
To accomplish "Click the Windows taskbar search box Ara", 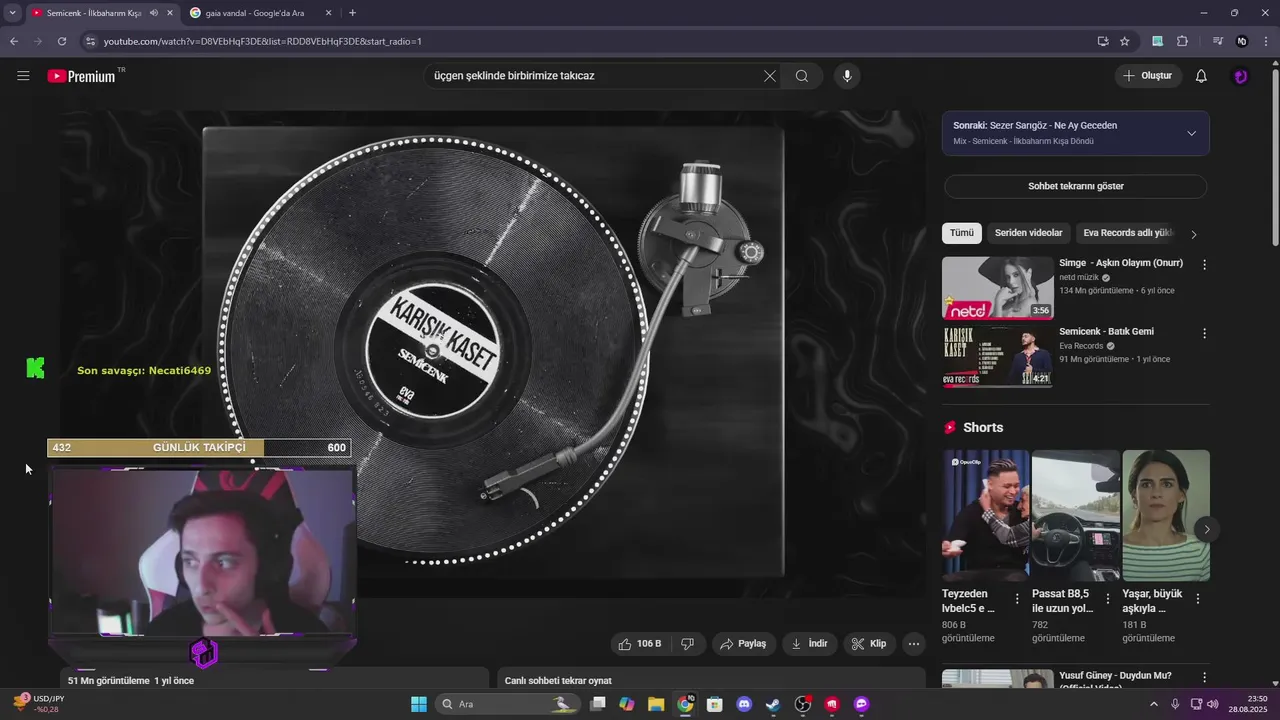I will tap(508, 704).
